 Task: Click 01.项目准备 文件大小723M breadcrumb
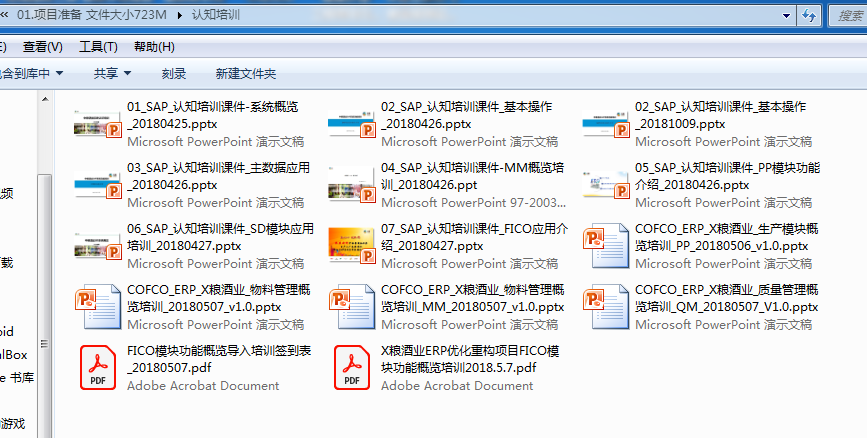tap(92, 15)
